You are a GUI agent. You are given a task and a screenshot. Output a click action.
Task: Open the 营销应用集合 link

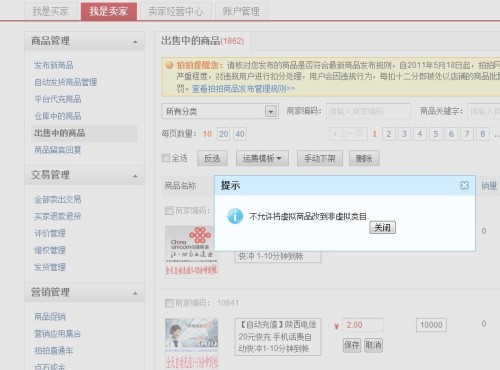pos(58,334)
